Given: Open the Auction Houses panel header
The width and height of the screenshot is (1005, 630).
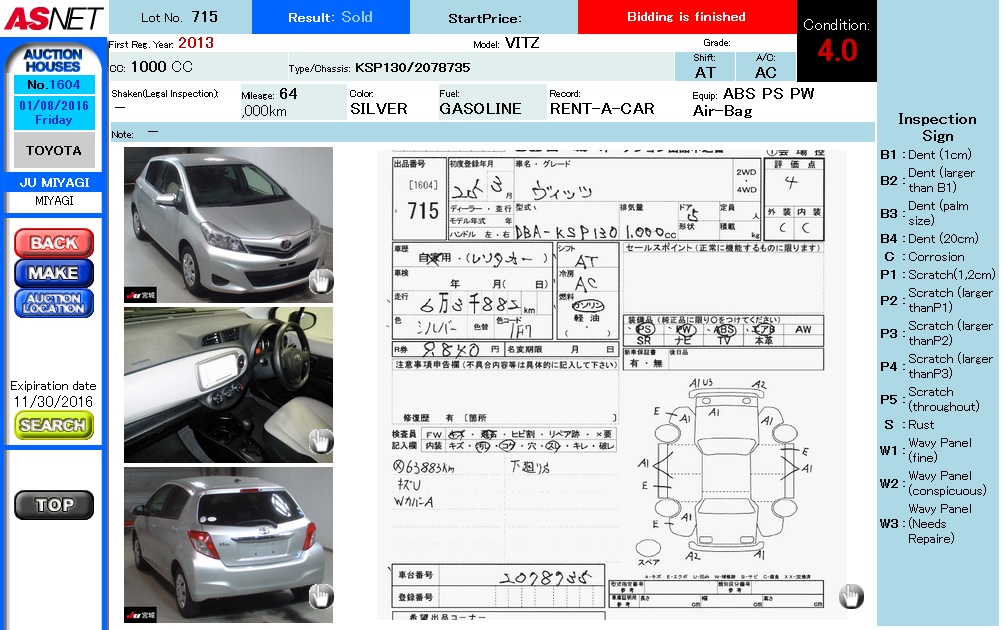Looking at the screenshot, I should pyautogui.click(x=53, y=60).
